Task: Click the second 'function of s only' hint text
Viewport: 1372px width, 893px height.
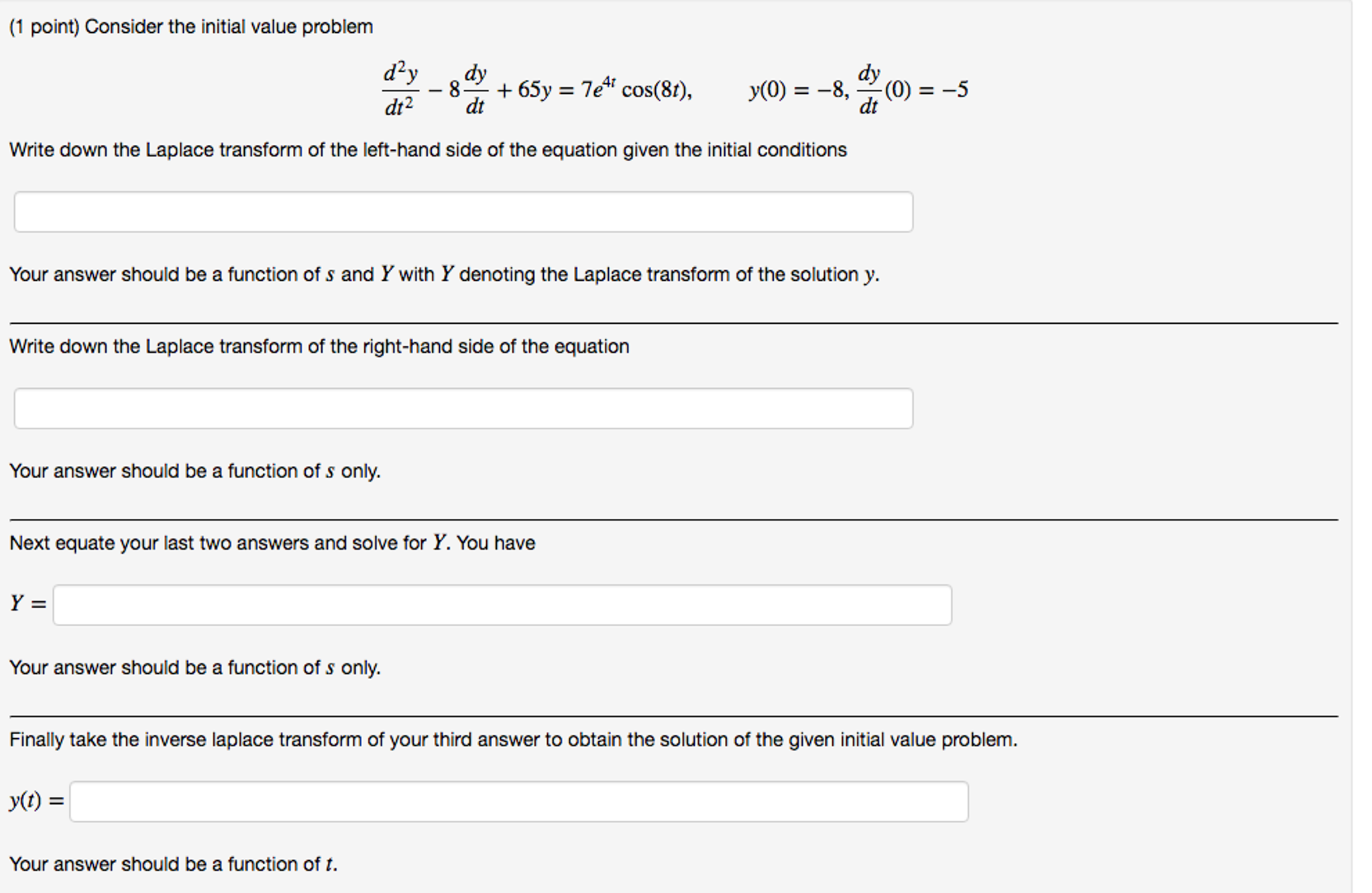Action: pos(194,667)
